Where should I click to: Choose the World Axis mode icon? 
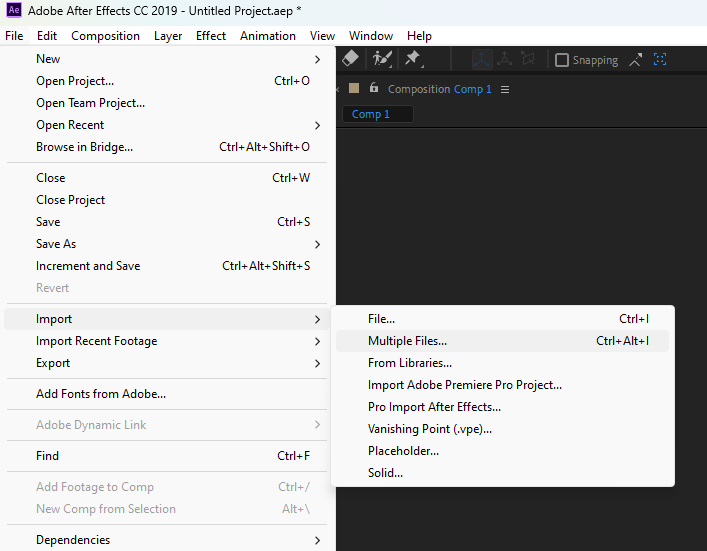[505, 60]
